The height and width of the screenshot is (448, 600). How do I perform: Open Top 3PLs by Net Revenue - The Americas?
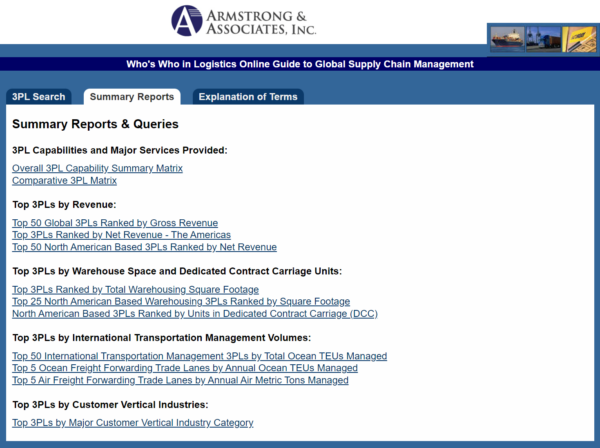click(121, 235)
